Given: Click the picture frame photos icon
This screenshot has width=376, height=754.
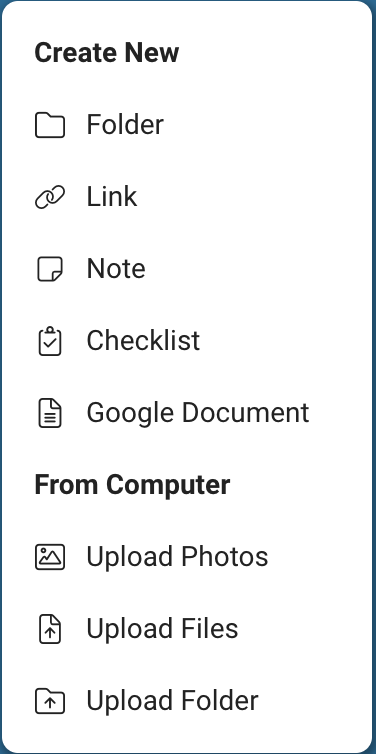Looking at the screenshot, I should [50, 557].
